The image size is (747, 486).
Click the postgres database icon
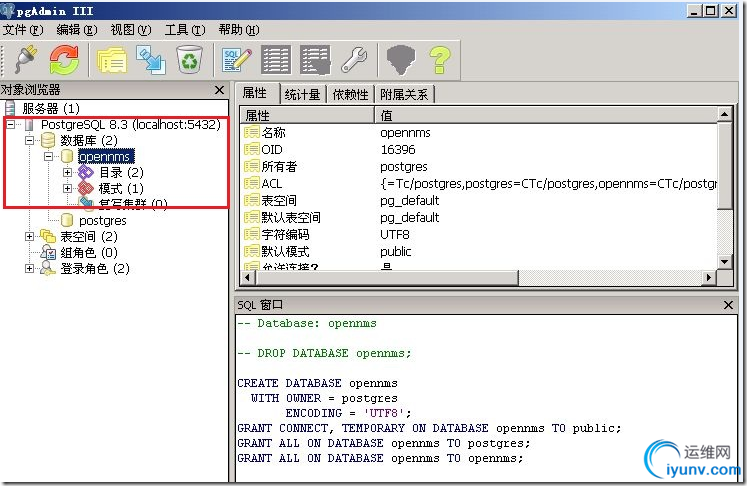(67, 220)
